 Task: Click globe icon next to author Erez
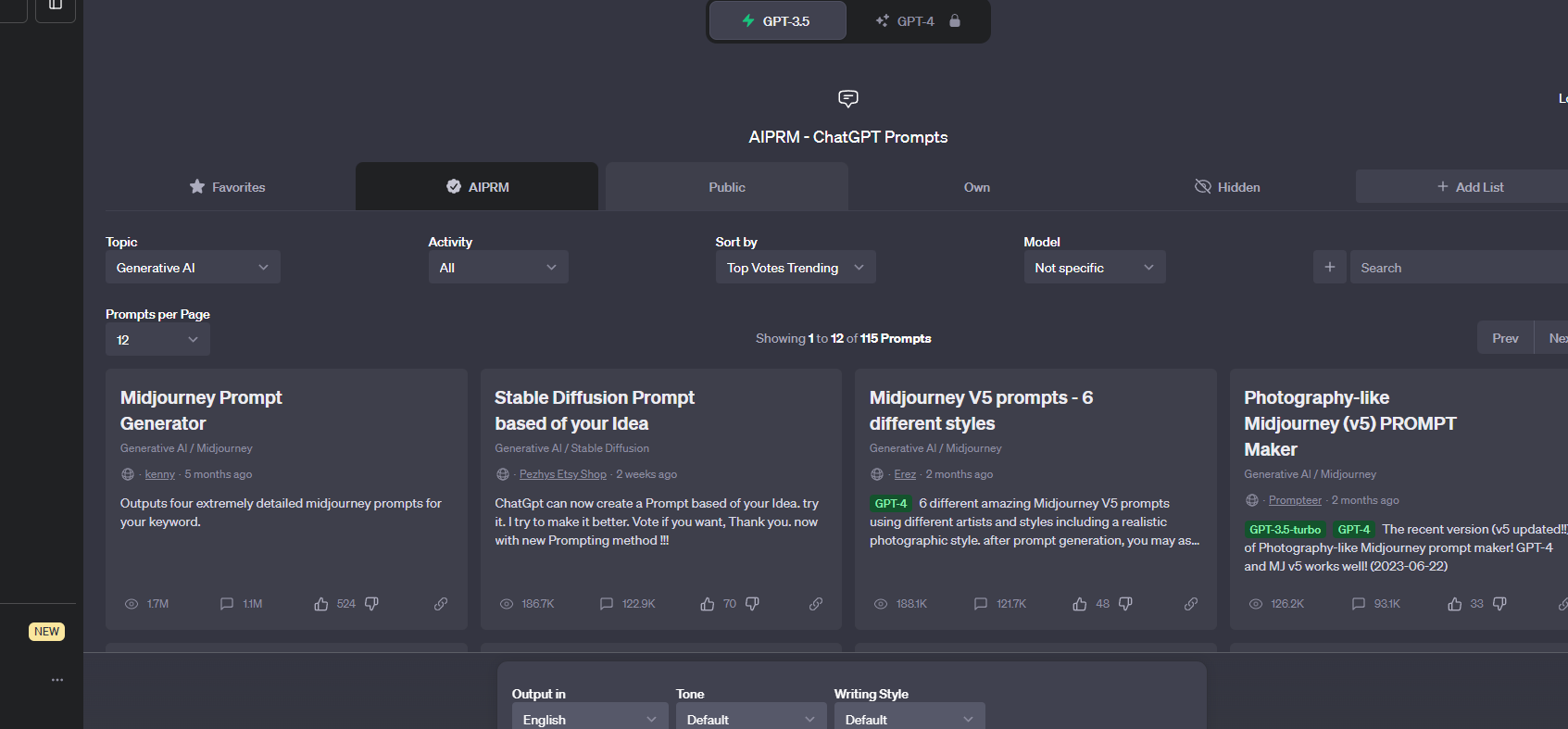[877, 474]
